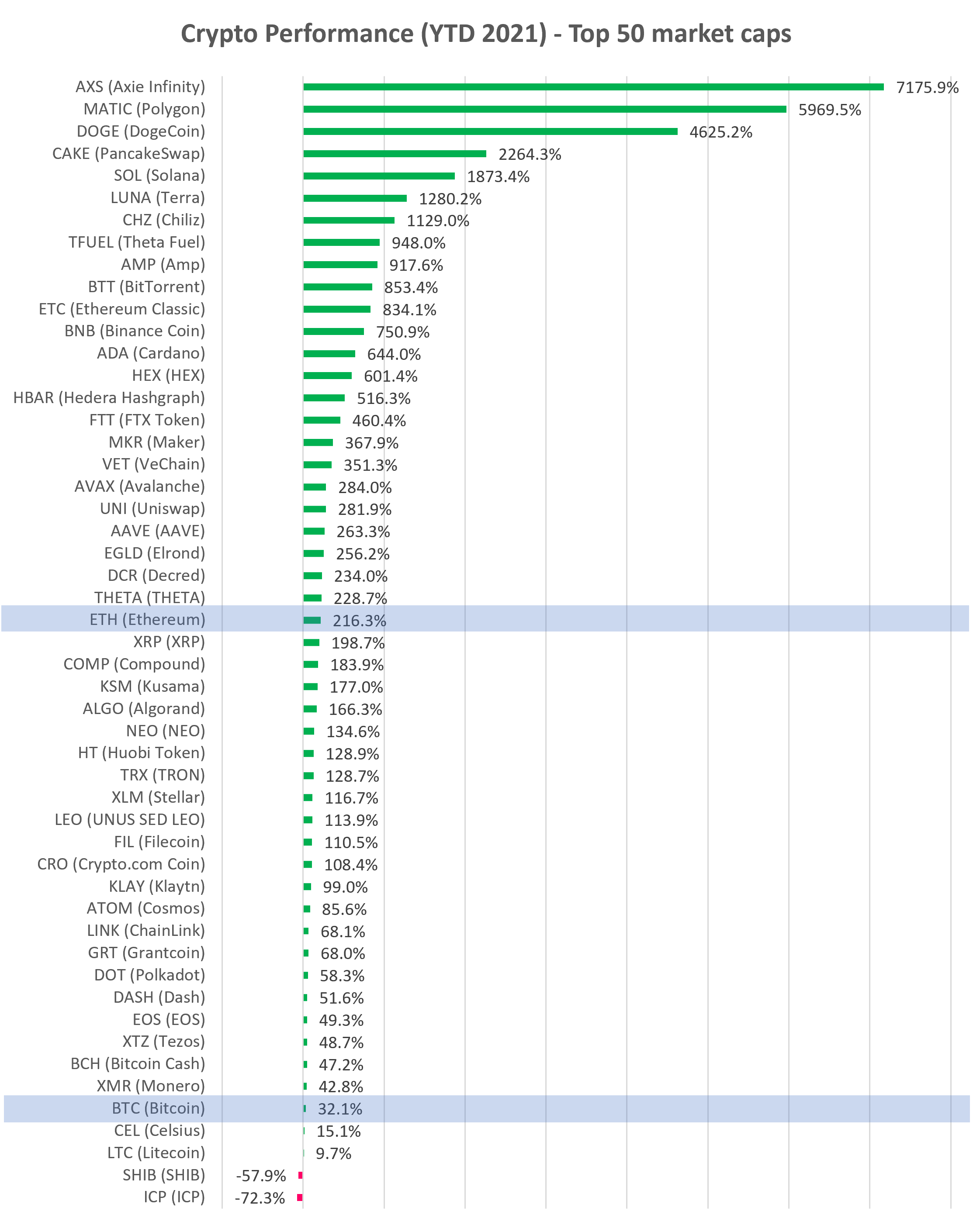This screenshot has width=973, height=1232.
Task: Select the VET (VeChain) label
Action: (154, 464)
